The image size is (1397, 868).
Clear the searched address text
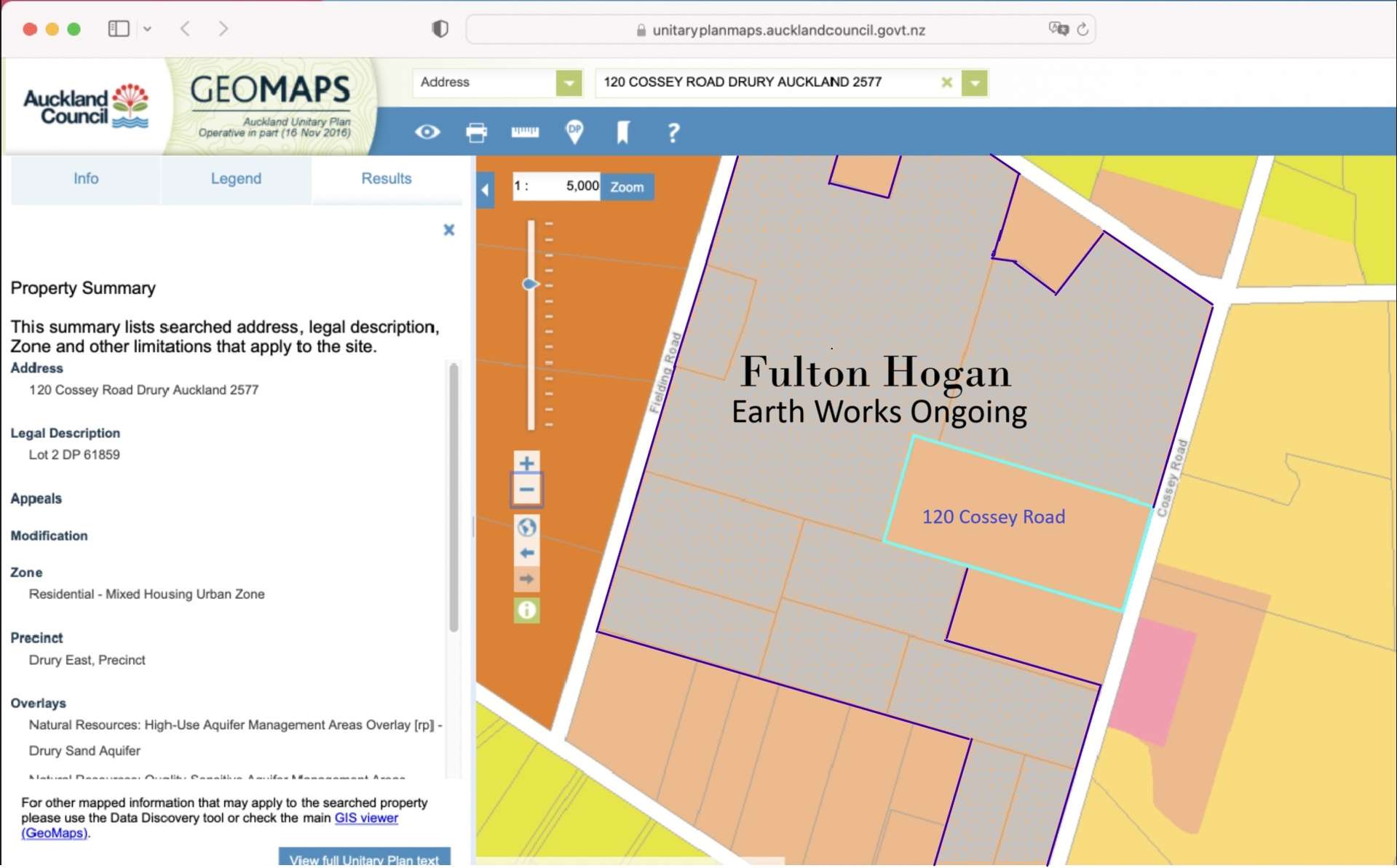(x=946, y=83)
